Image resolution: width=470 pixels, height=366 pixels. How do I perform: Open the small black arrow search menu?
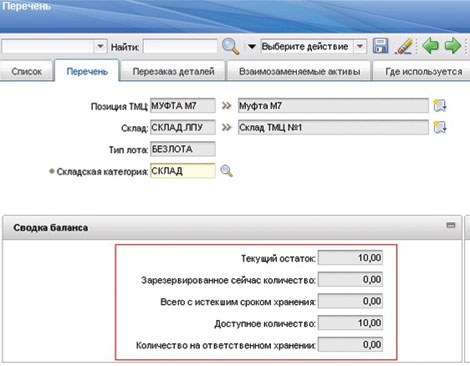tap(252, 47)
